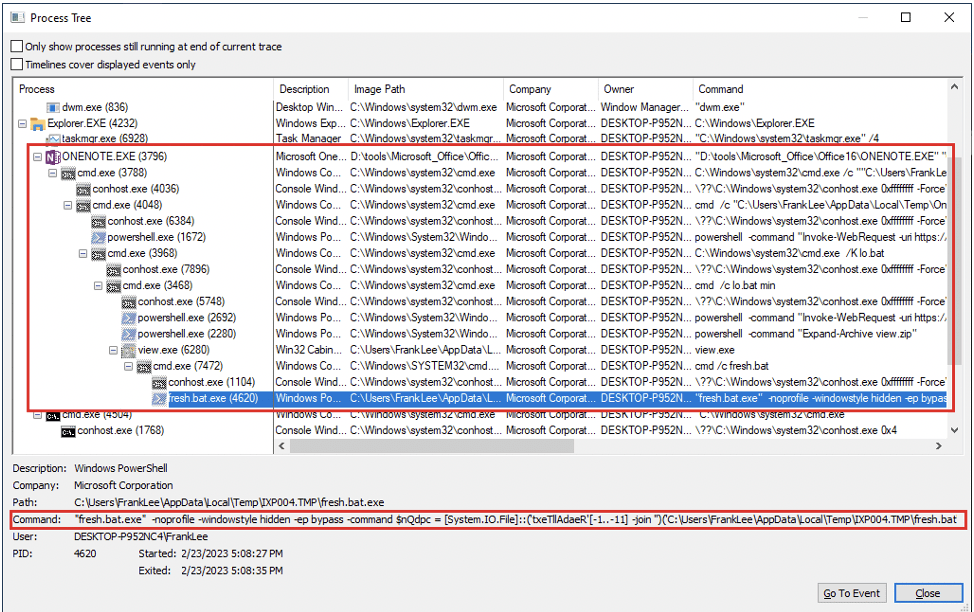This screenshot has width=974, height=612.
Task: Collapse the ONENOTE.EXE tree node
Action: coord(37,157)
